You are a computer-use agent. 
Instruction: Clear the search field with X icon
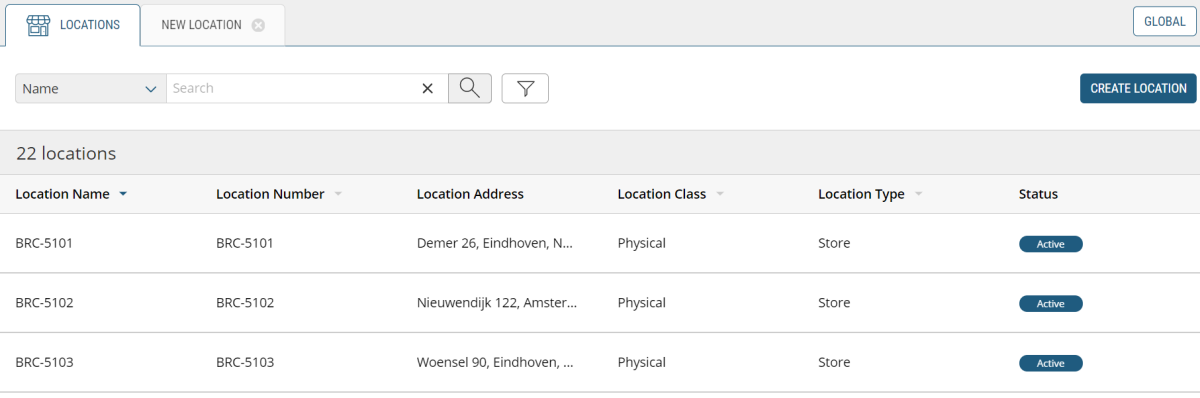click(427, 88)
